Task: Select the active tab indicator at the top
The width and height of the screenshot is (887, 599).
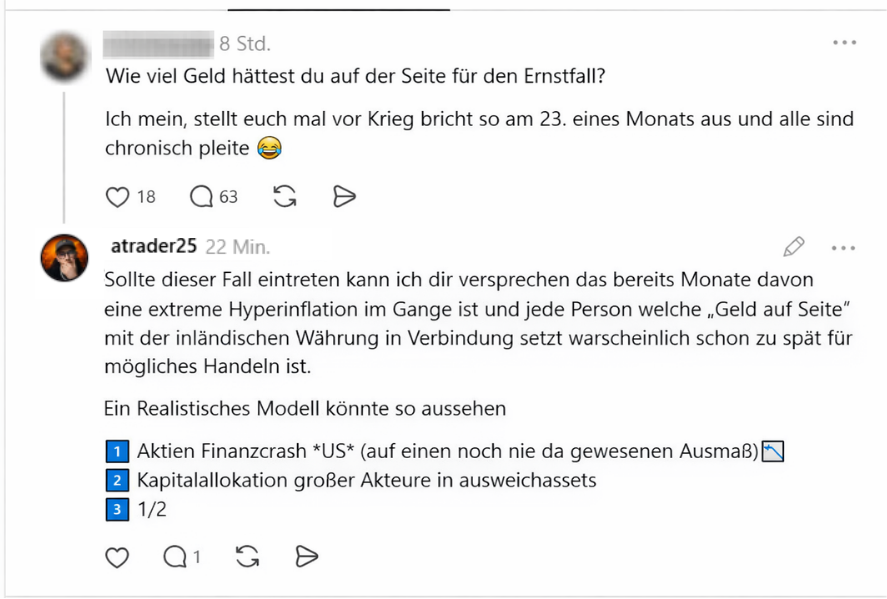Action: [x=339, y=7]
